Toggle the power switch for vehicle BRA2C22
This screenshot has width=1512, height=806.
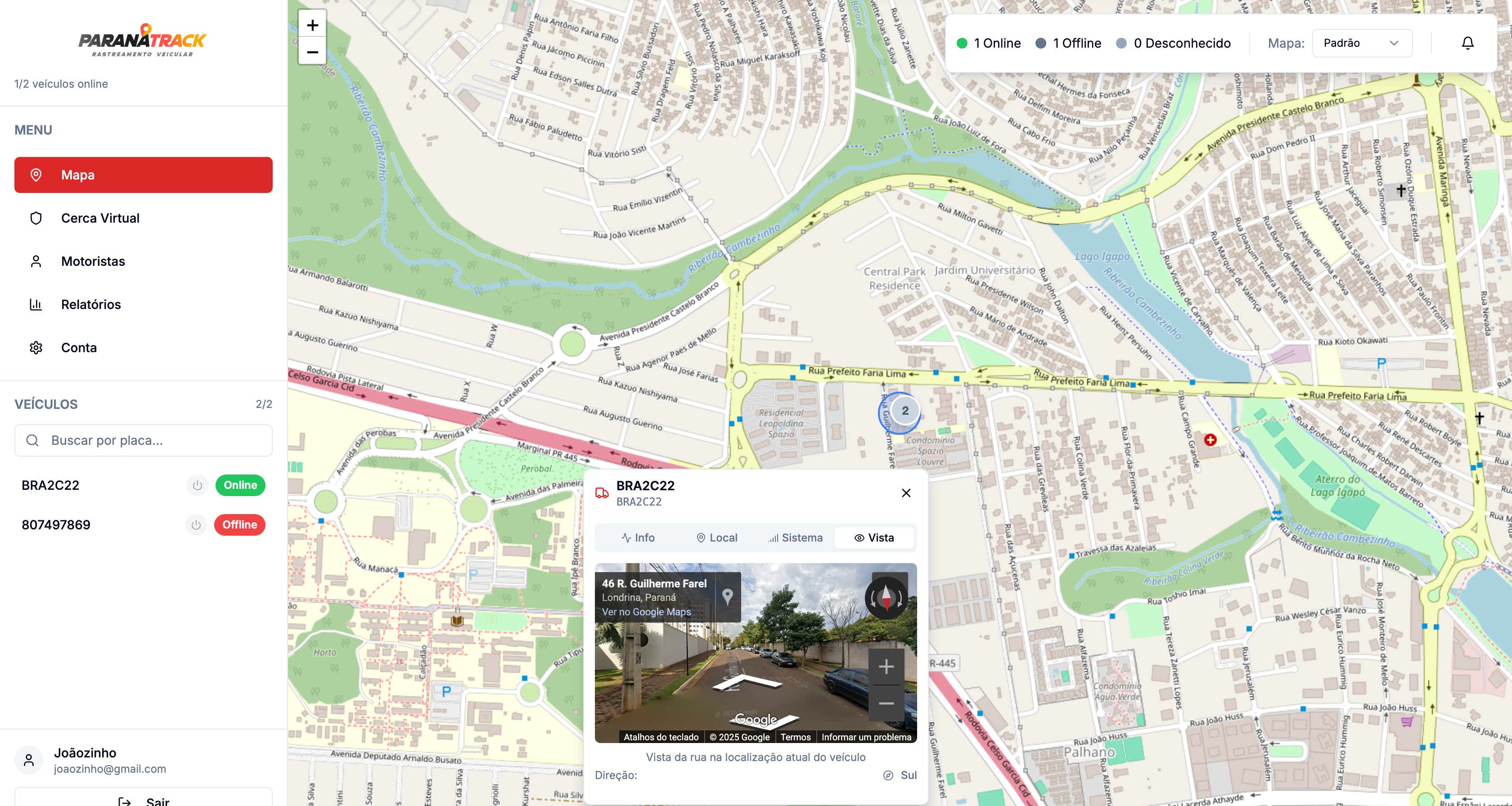click(197, 486)
